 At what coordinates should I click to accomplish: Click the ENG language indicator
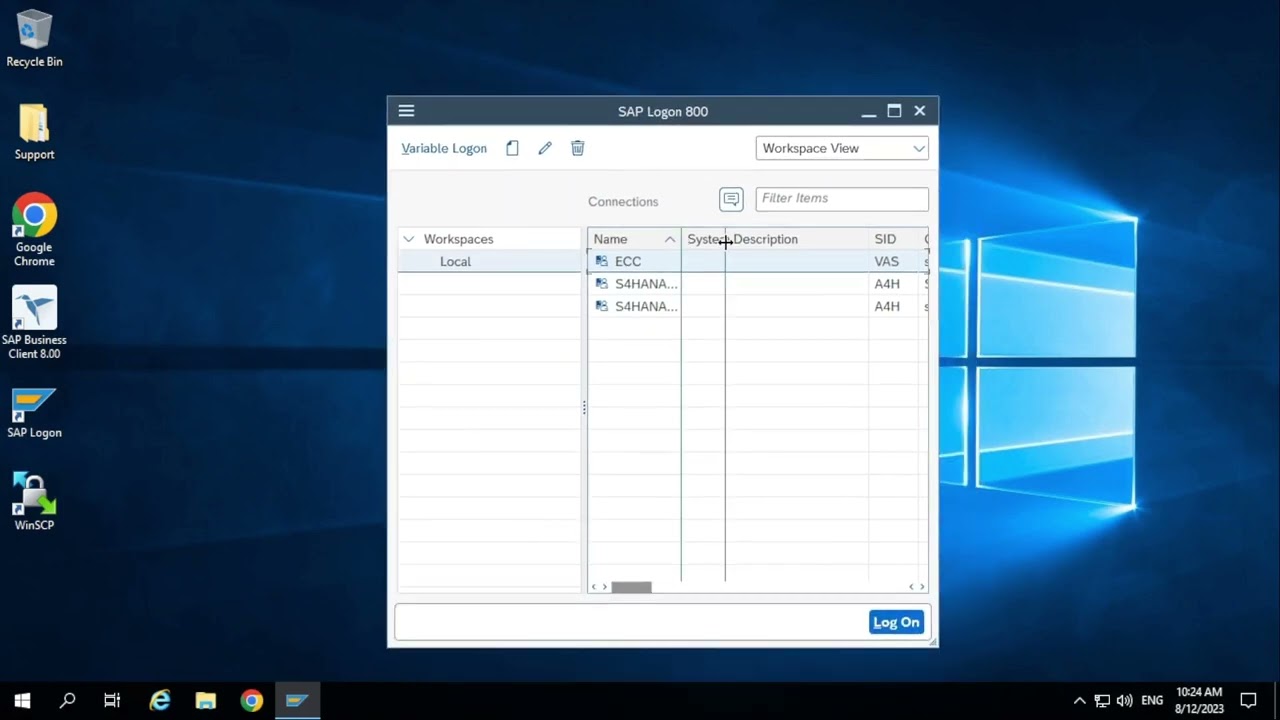pyautogui.click(x=1152, y=701)
